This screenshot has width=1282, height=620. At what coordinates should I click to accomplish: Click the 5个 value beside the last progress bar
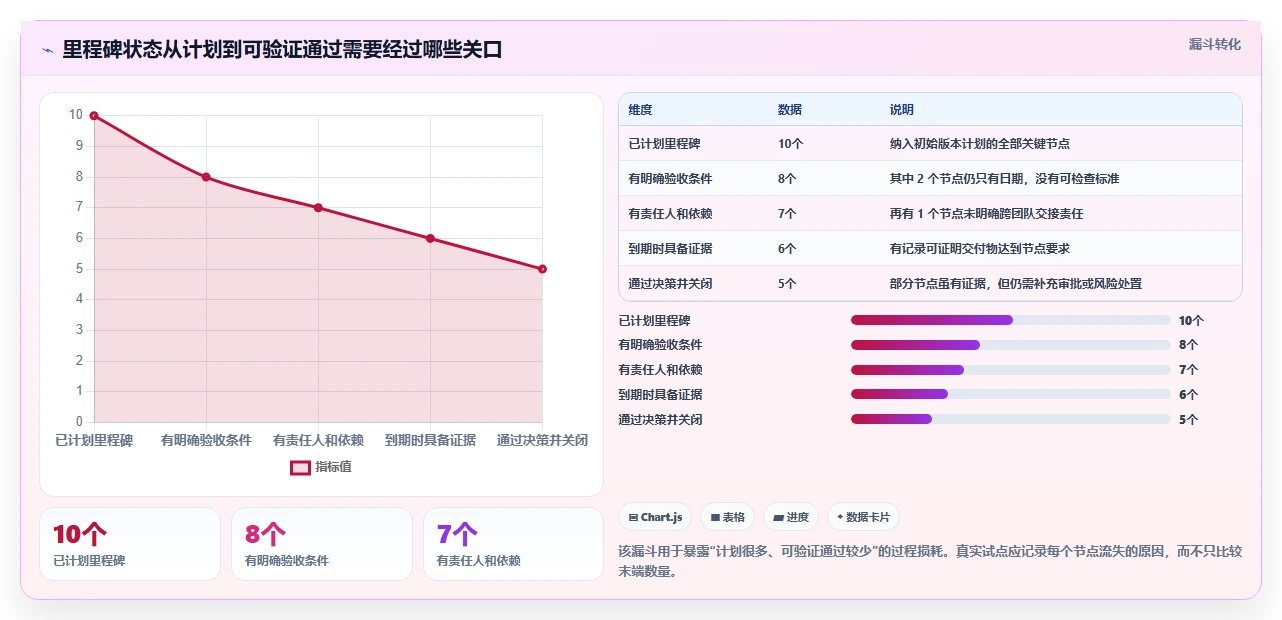coord(1188,420)
